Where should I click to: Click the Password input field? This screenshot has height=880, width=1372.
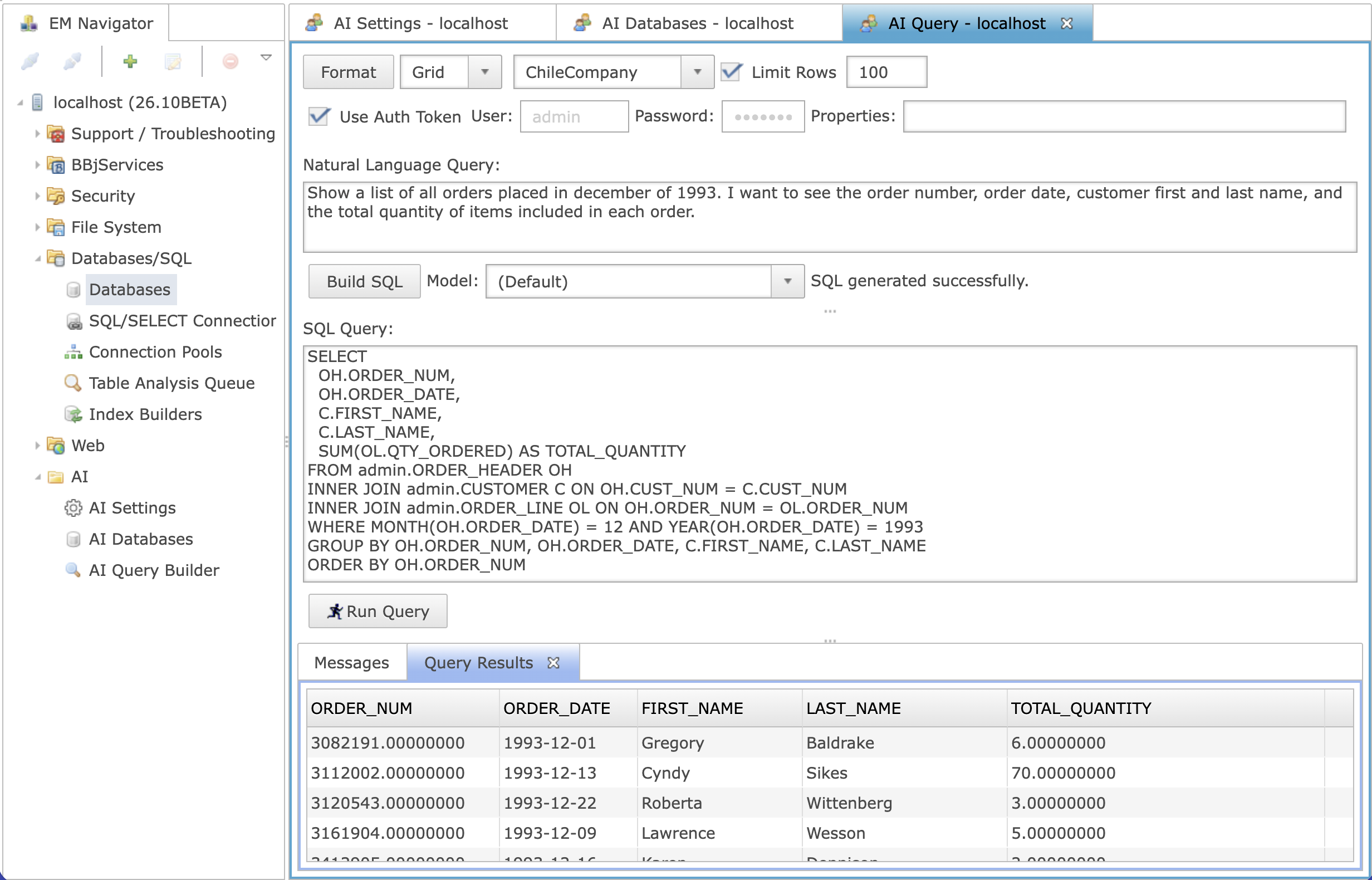point(763,116)
